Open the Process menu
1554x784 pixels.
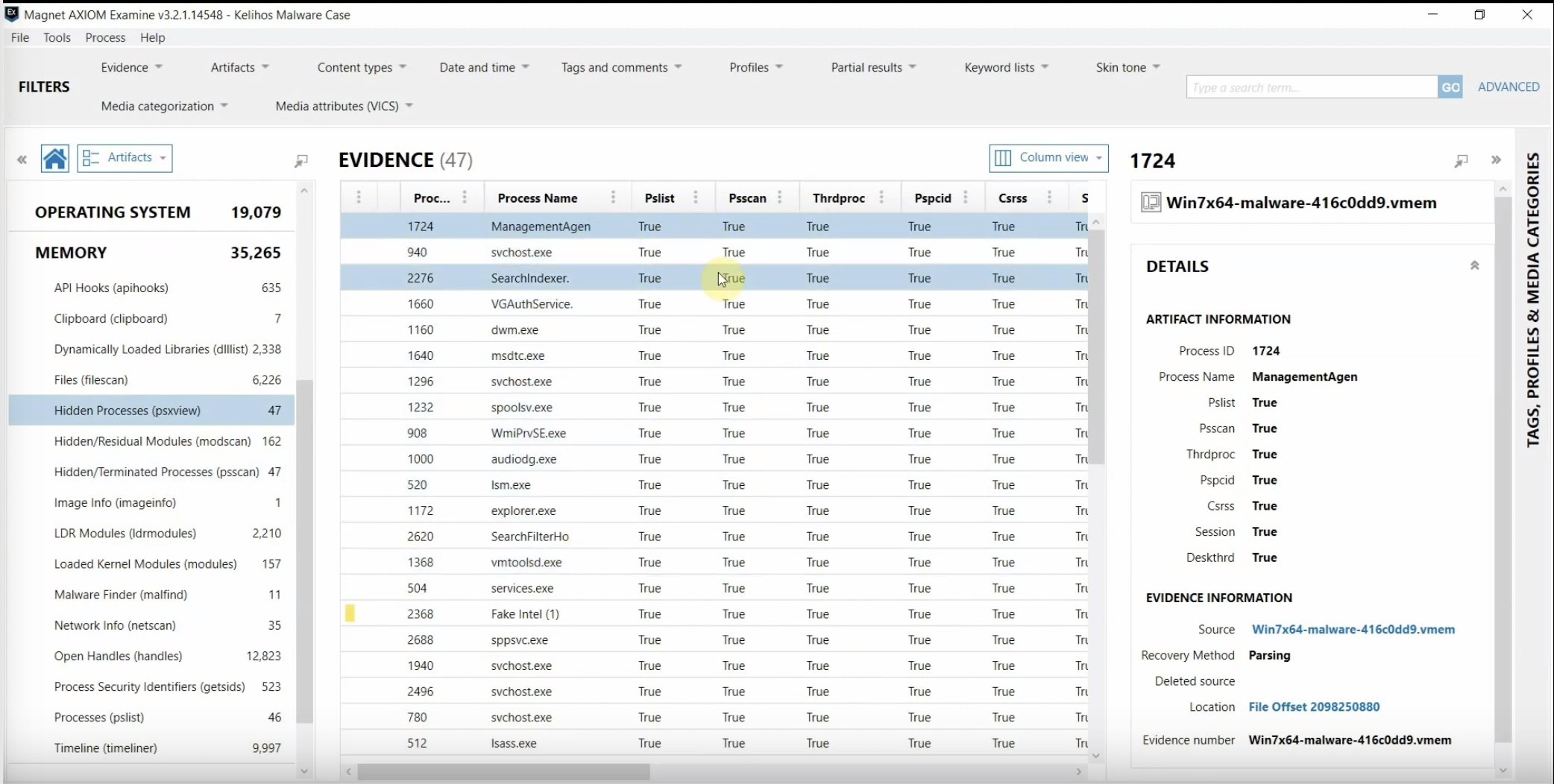(105, 37)
